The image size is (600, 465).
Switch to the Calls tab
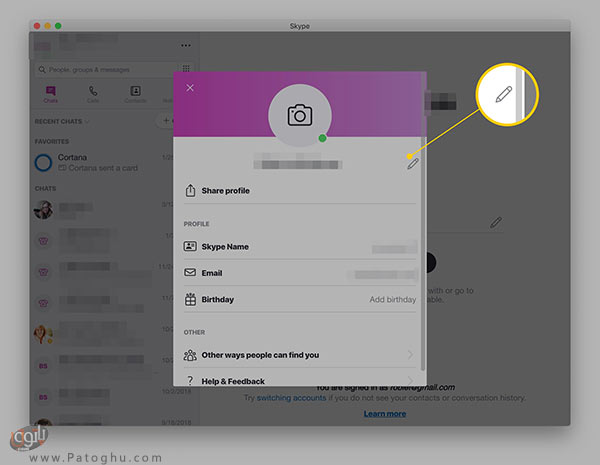click(x=93, y=94)
